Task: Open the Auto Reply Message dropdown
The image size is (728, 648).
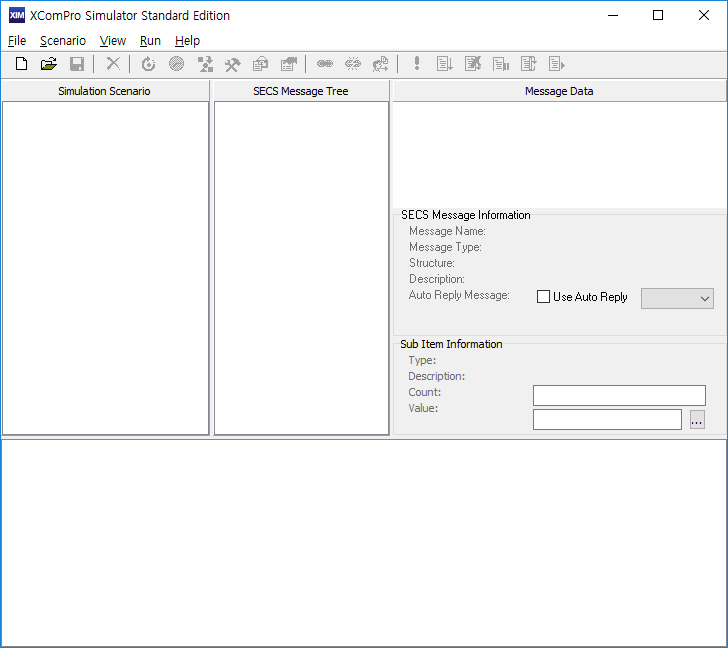Action: (x=677, y=298)
